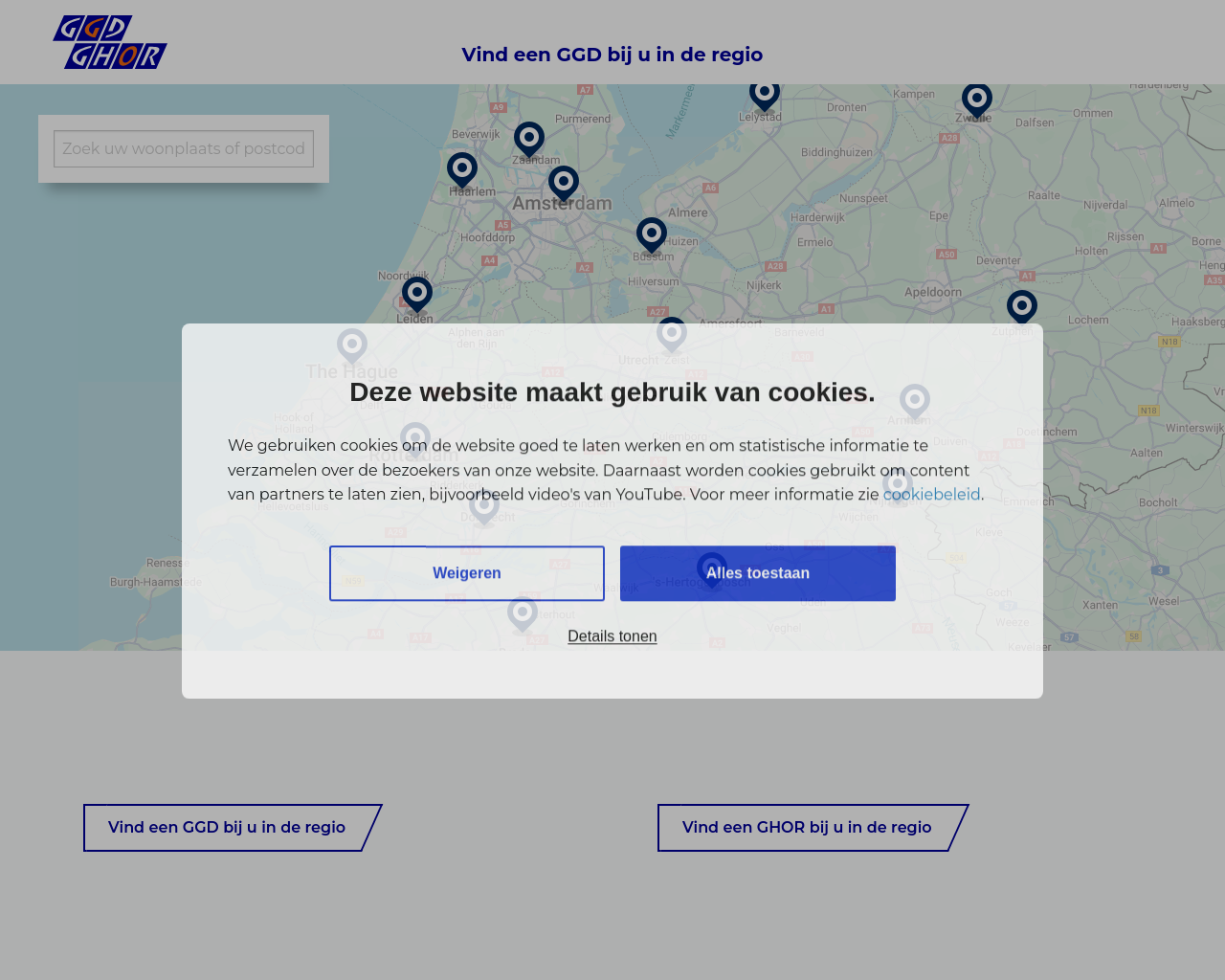Click the Ermelo label on the map

[x=814, y=242]
